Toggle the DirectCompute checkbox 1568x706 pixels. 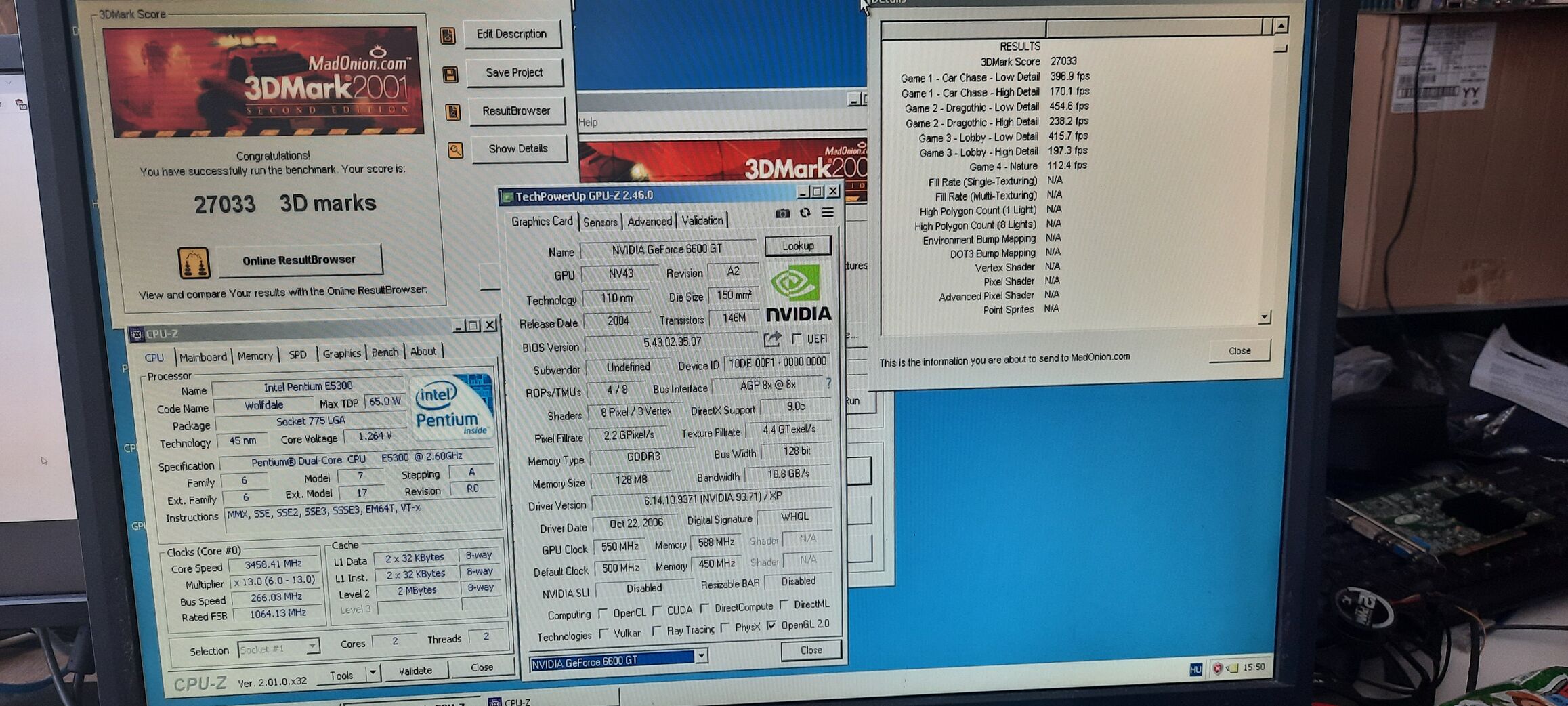point(704,608)
